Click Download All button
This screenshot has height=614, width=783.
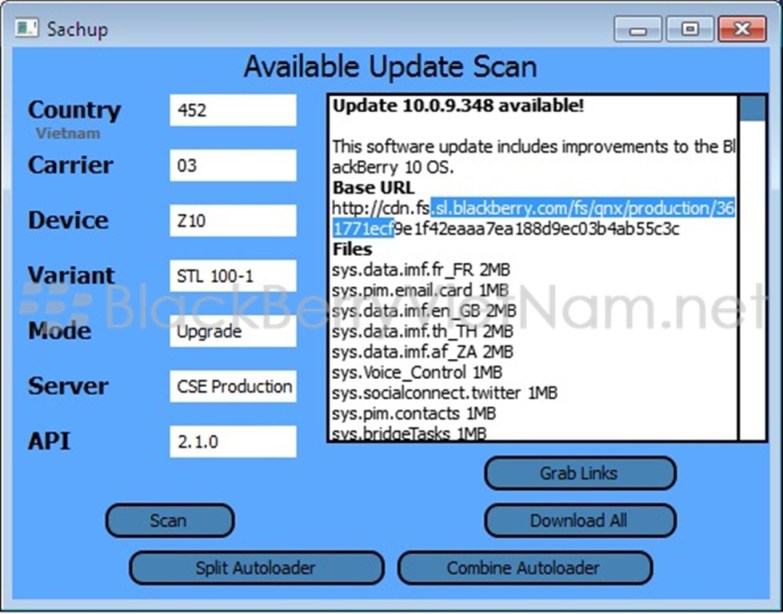pos(580,521)
